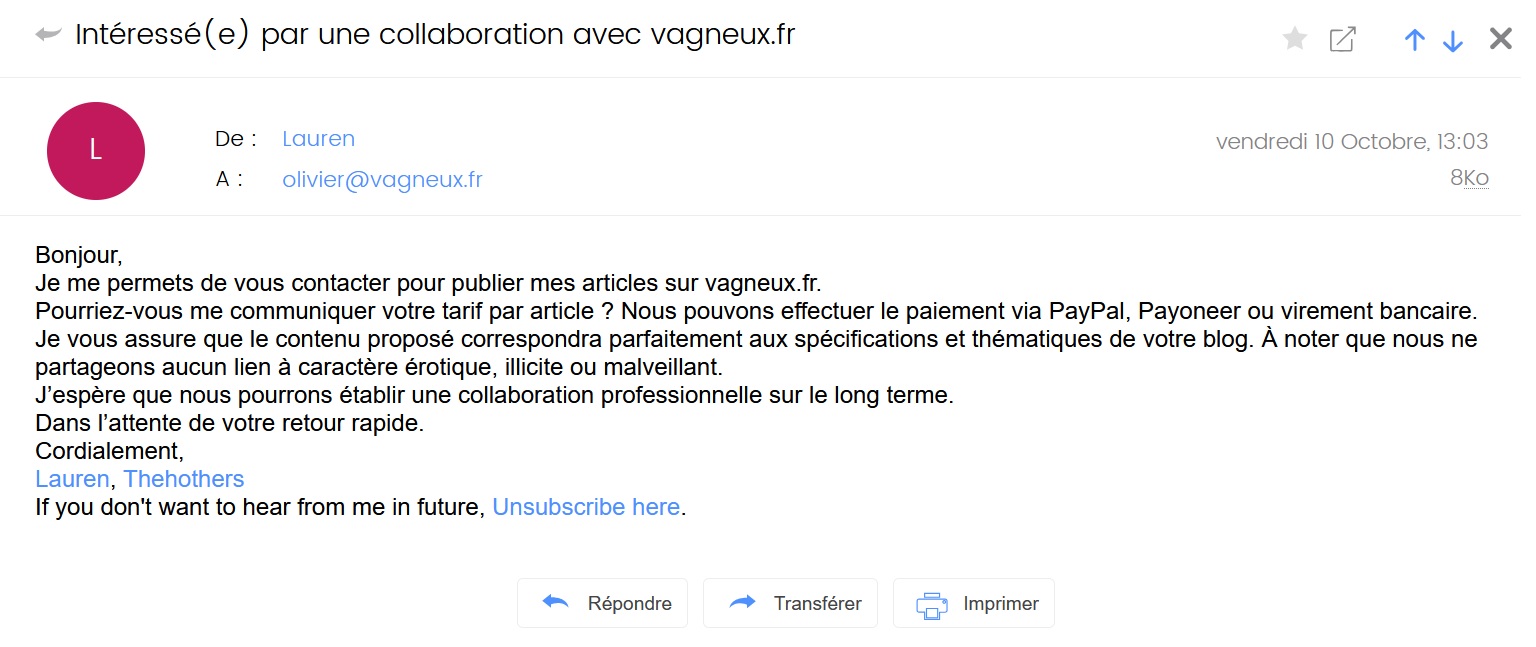Close the email with the X icon
The width and height of the screenshot is (1536, 647).
pyautogui.click(x=1501, y=39)
